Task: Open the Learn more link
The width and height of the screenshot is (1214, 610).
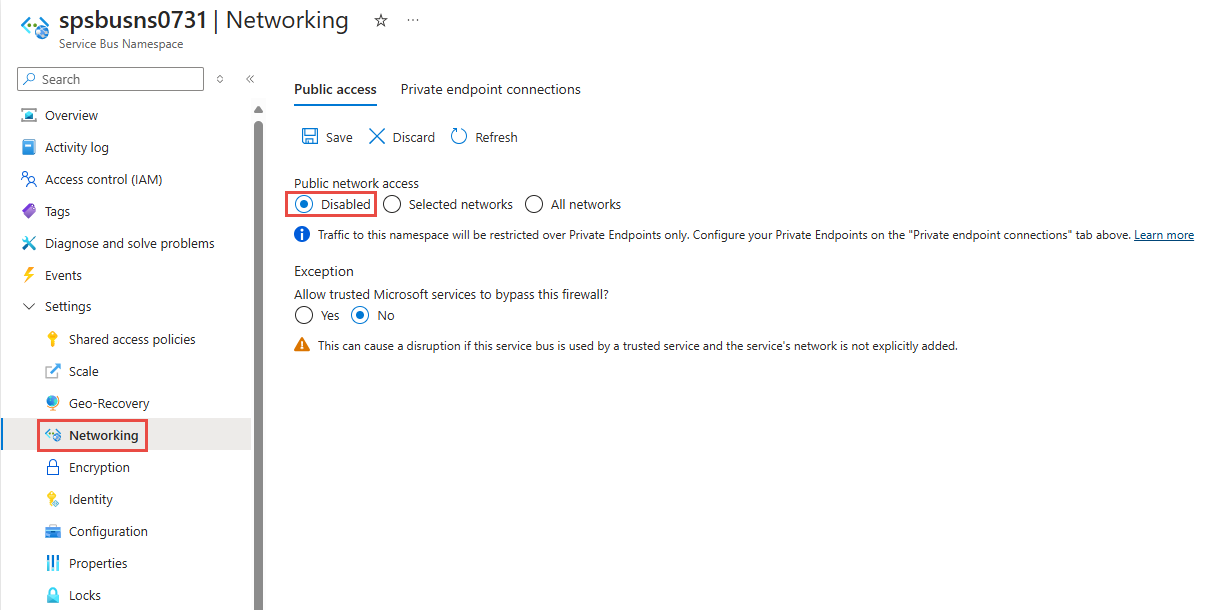Action: 1163,234
